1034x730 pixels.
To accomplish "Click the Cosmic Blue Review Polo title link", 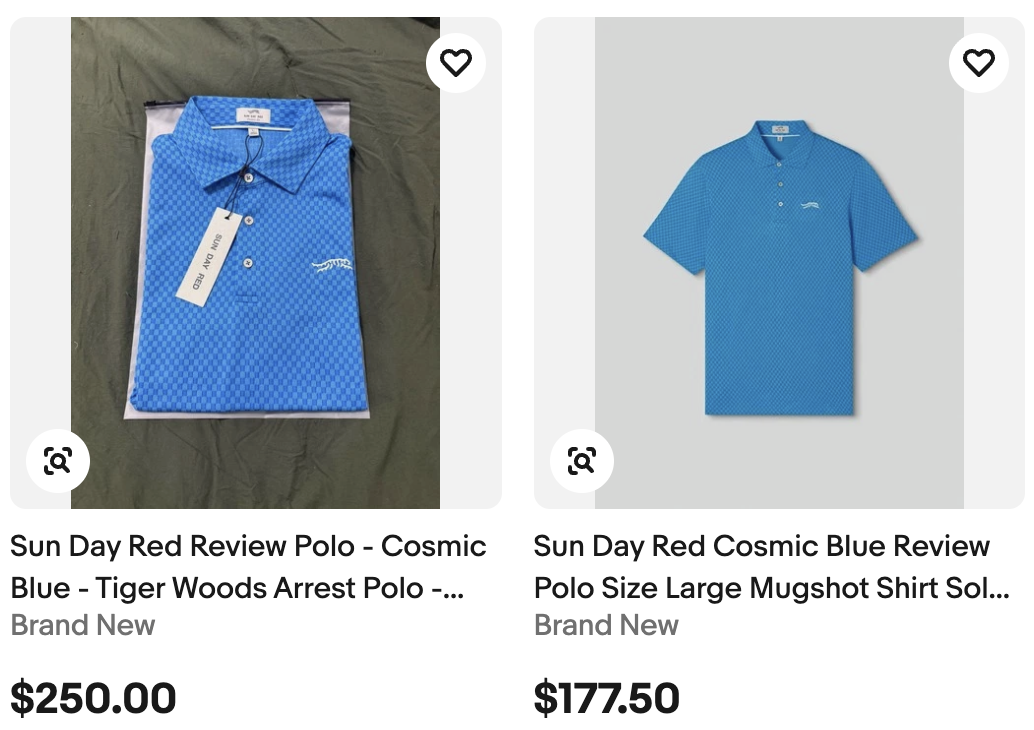I will tap(247, 567).
